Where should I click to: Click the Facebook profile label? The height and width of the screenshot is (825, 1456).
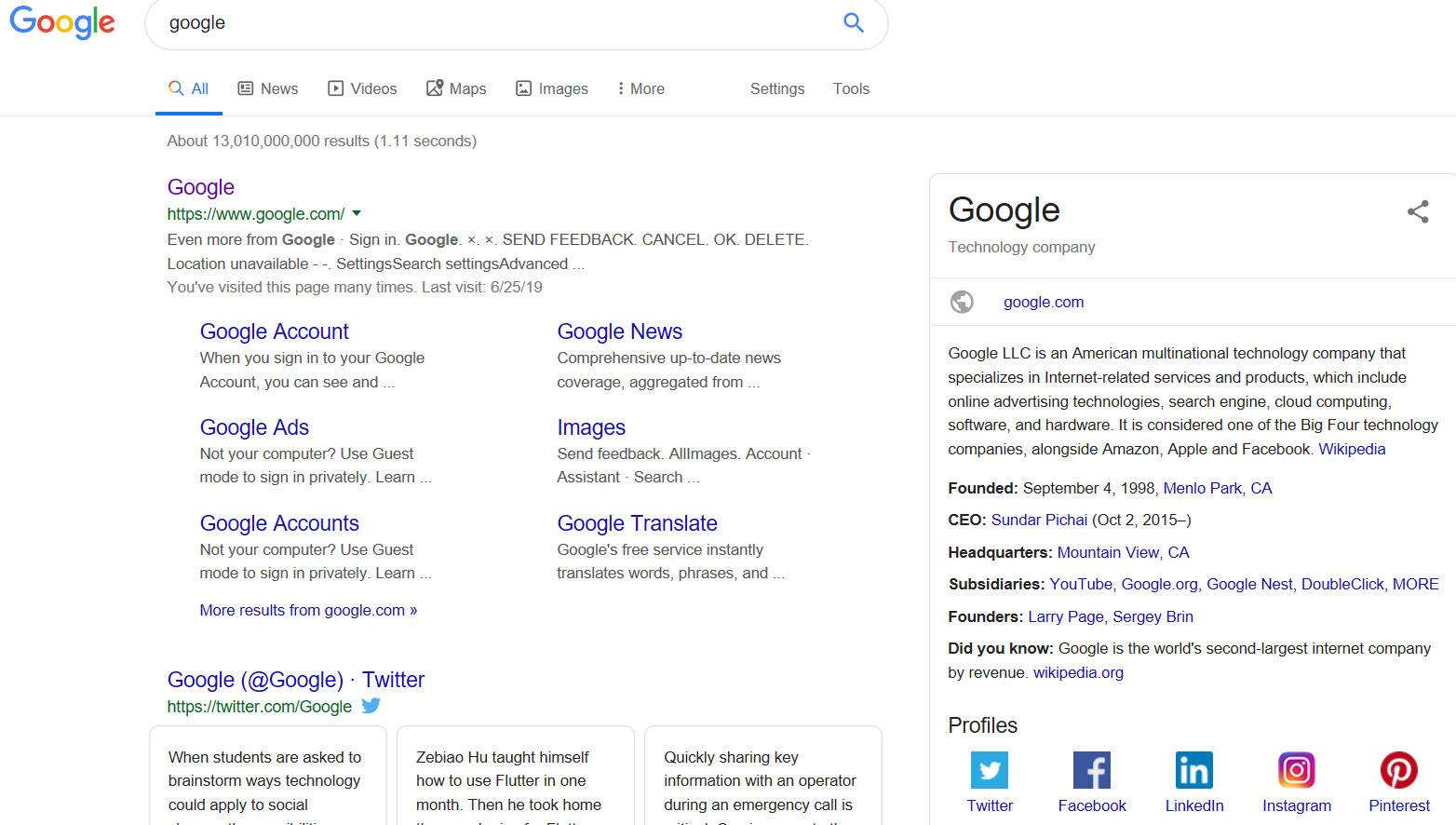[x=1092, y=805]
